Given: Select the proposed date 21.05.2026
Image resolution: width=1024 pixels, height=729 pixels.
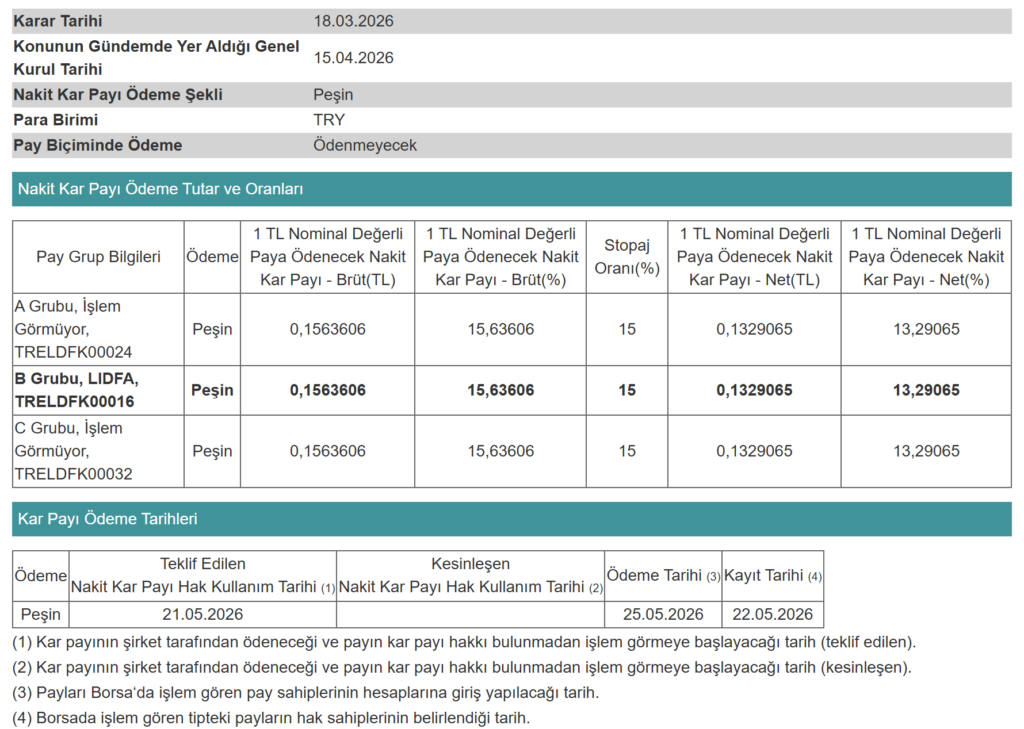Looking at the screenshot, I should click(203, 614).
